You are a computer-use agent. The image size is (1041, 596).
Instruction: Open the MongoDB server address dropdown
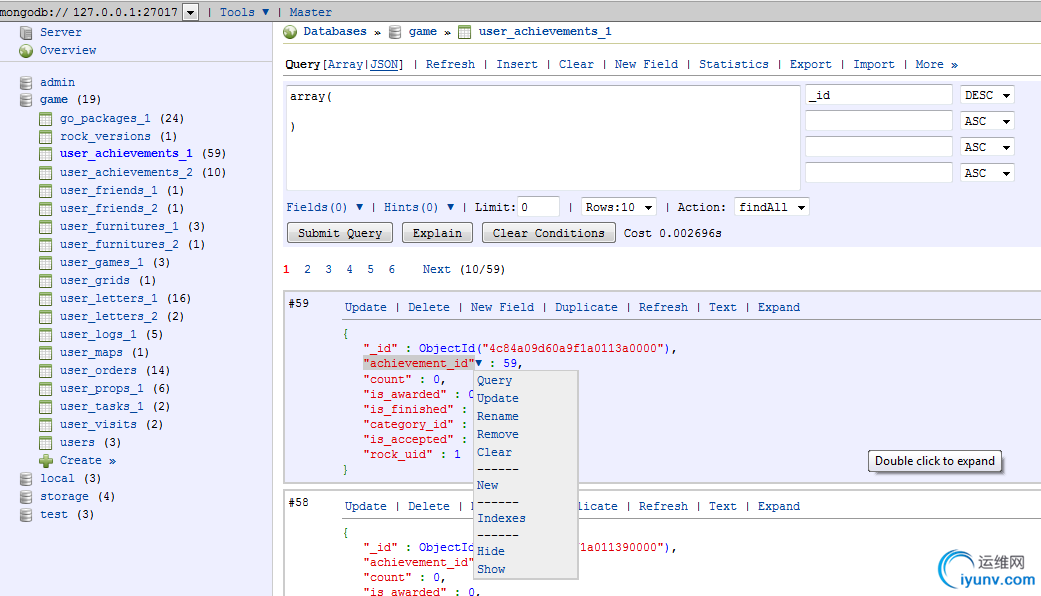pyautogui.click(x=191, y=12)
